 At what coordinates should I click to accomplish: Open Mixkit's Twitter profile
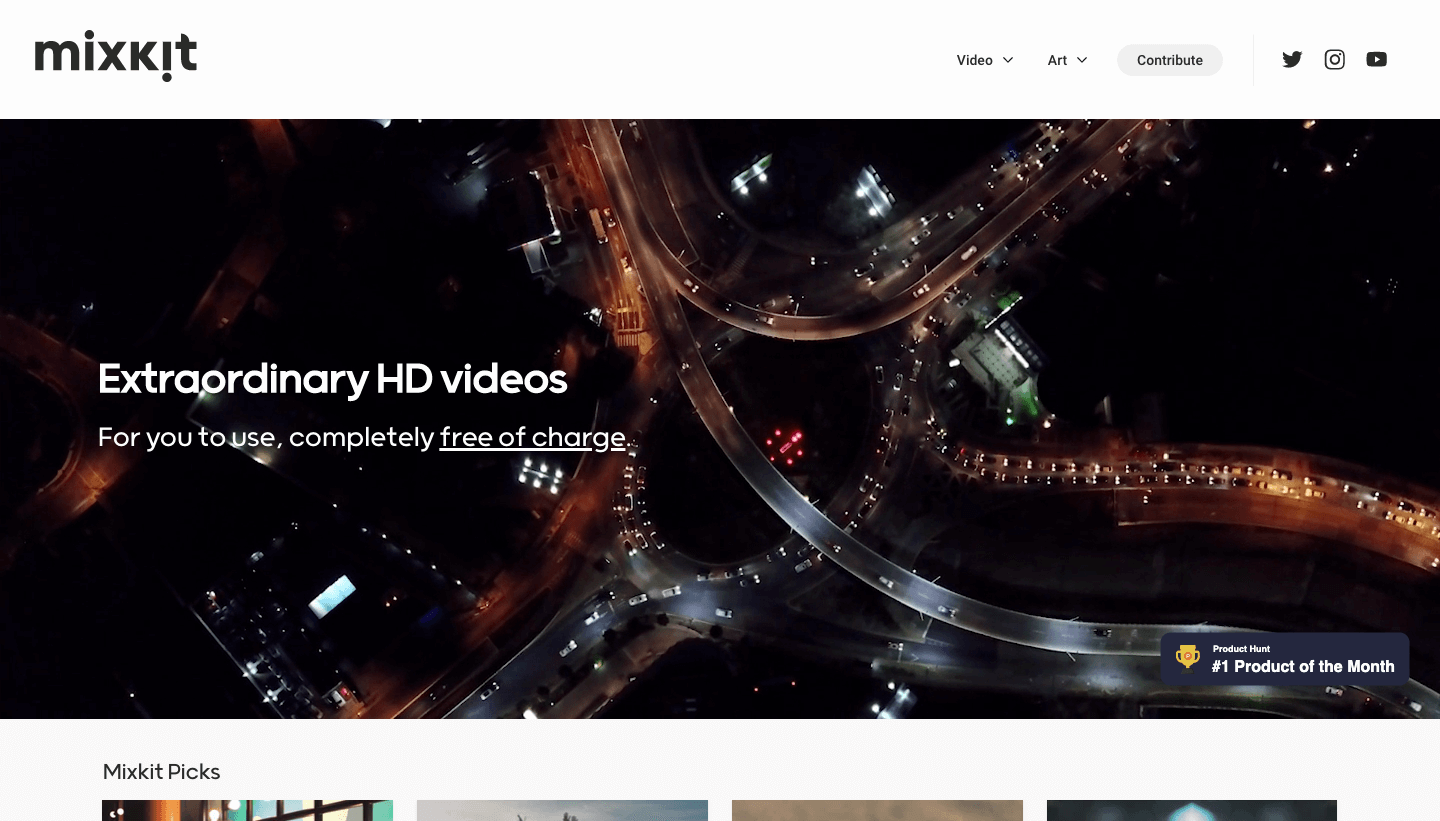coord(1292,59)
